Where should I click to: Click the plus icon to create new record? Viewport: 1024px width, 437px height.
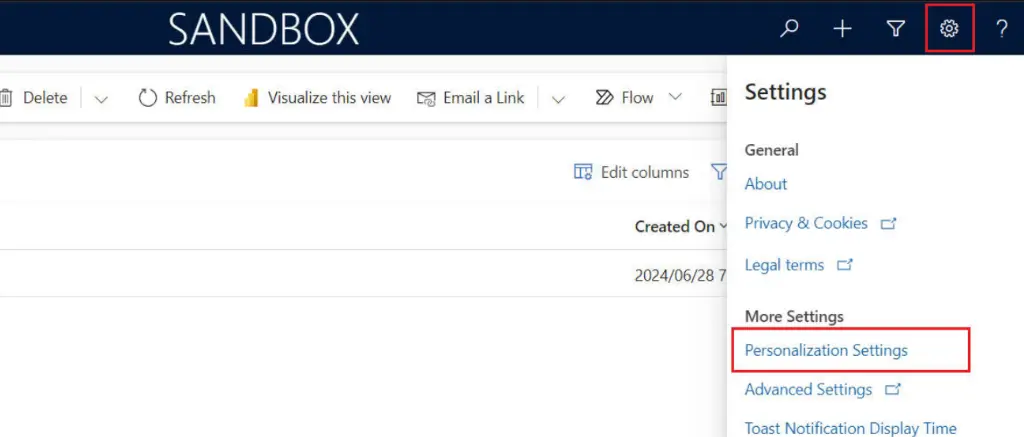point(843,29)
